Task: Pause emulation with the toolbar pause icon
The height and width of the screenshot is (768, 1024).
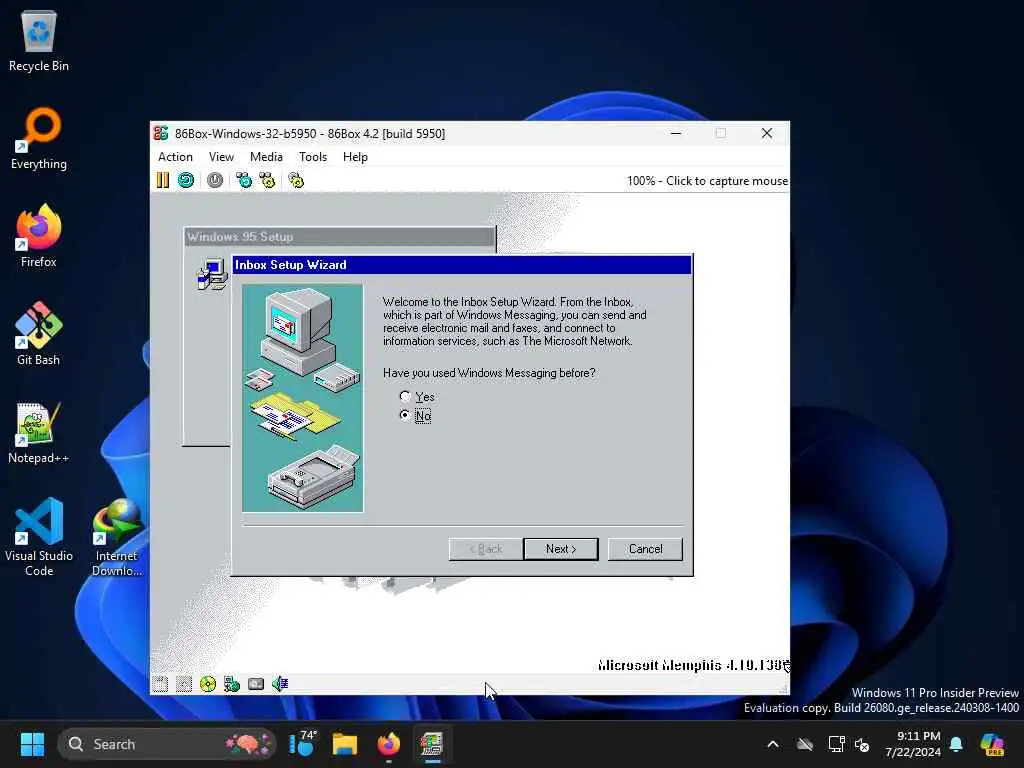Action: (x=163, y=180)
